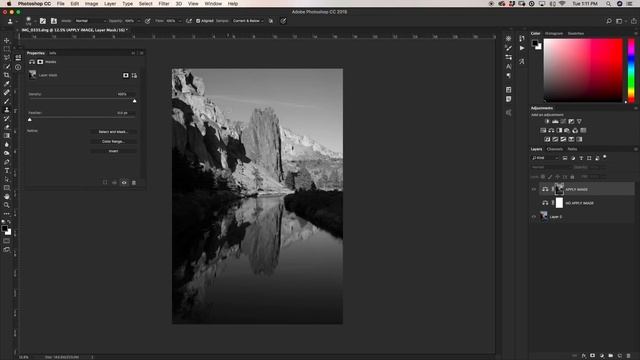This screenshot has width=640, height=360.
Task: Open the Image menu
Action: click(x=91, y=3)
